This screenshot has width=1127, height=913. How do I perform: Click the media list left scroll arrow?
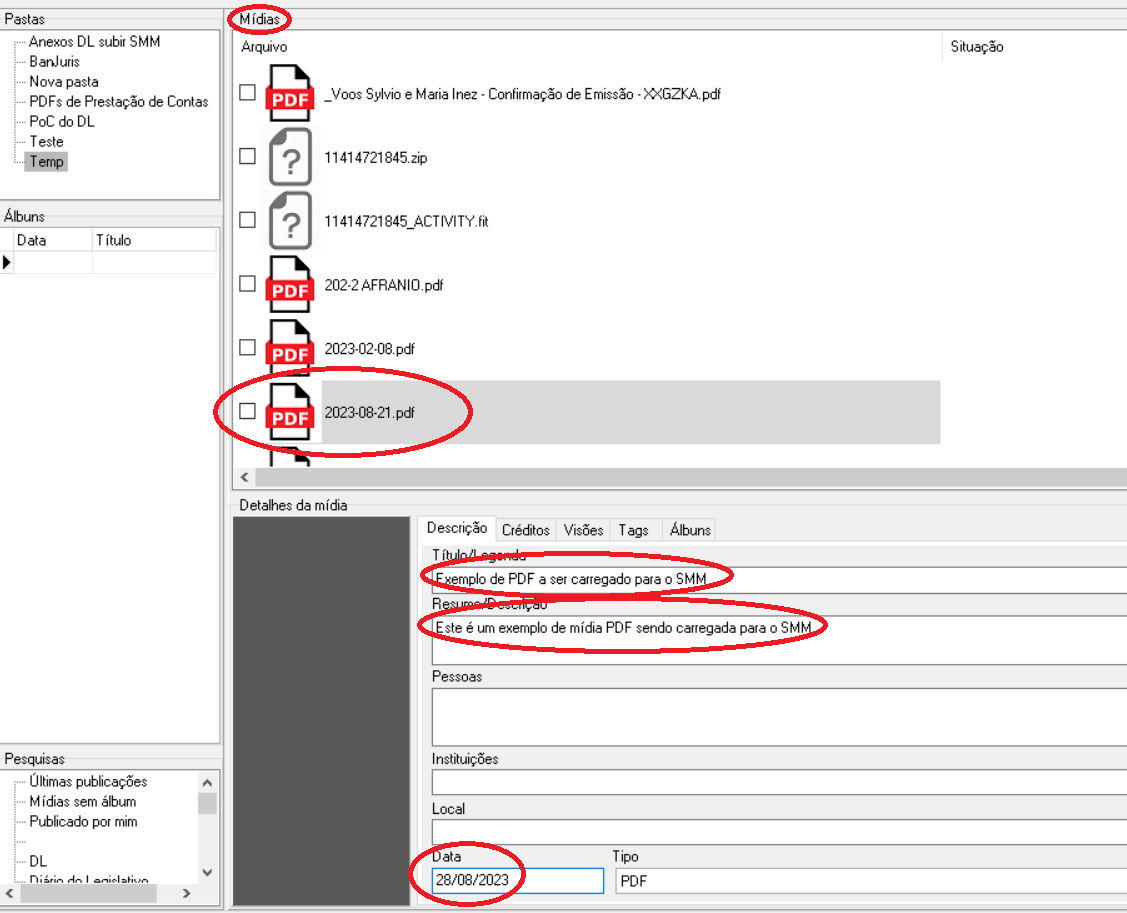click(244, 477)
